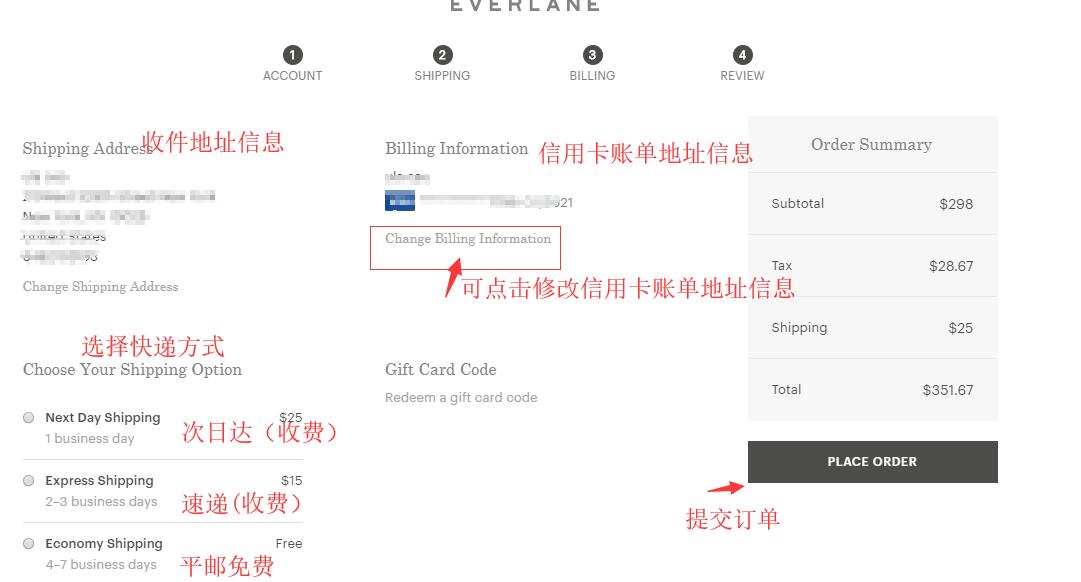Image resolution: width=1081 pixels, height=582 pixels.
Task: Select Express Shipping radio button
Action: pyautogui.click(x=28, y=481)
